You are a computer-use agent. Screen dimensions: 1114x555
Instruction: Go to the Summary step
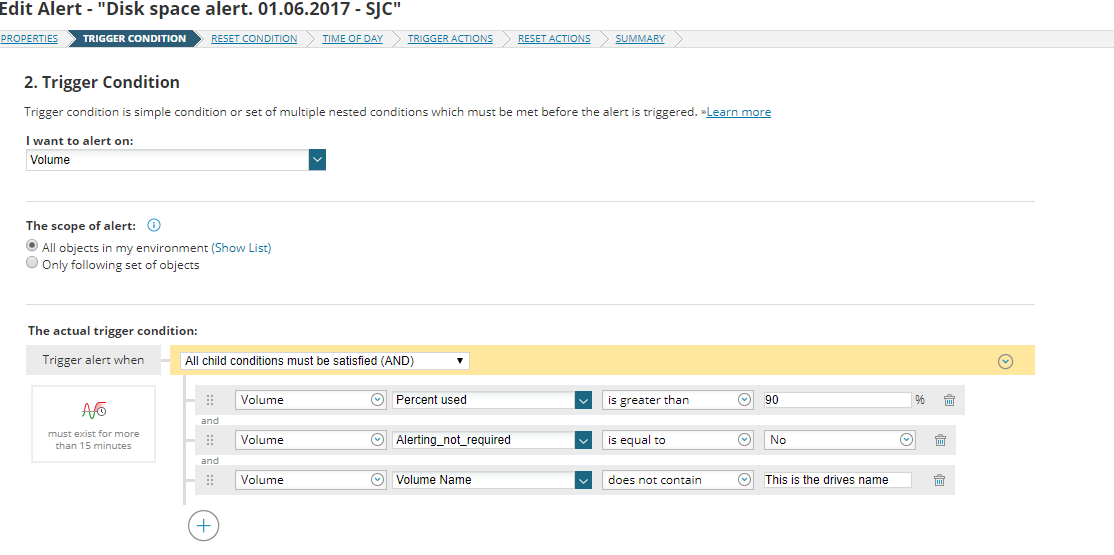(x=640, y=38)
